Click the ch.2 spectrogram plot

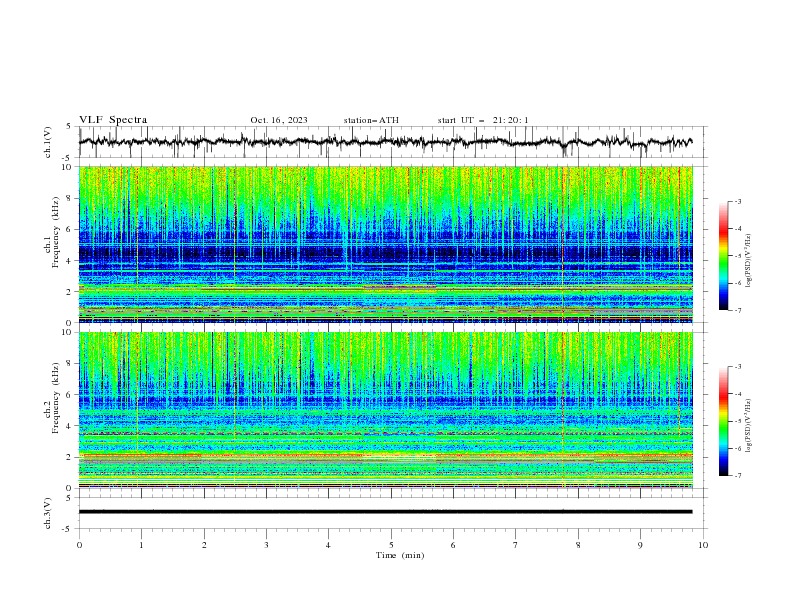[x=386, y=410]
